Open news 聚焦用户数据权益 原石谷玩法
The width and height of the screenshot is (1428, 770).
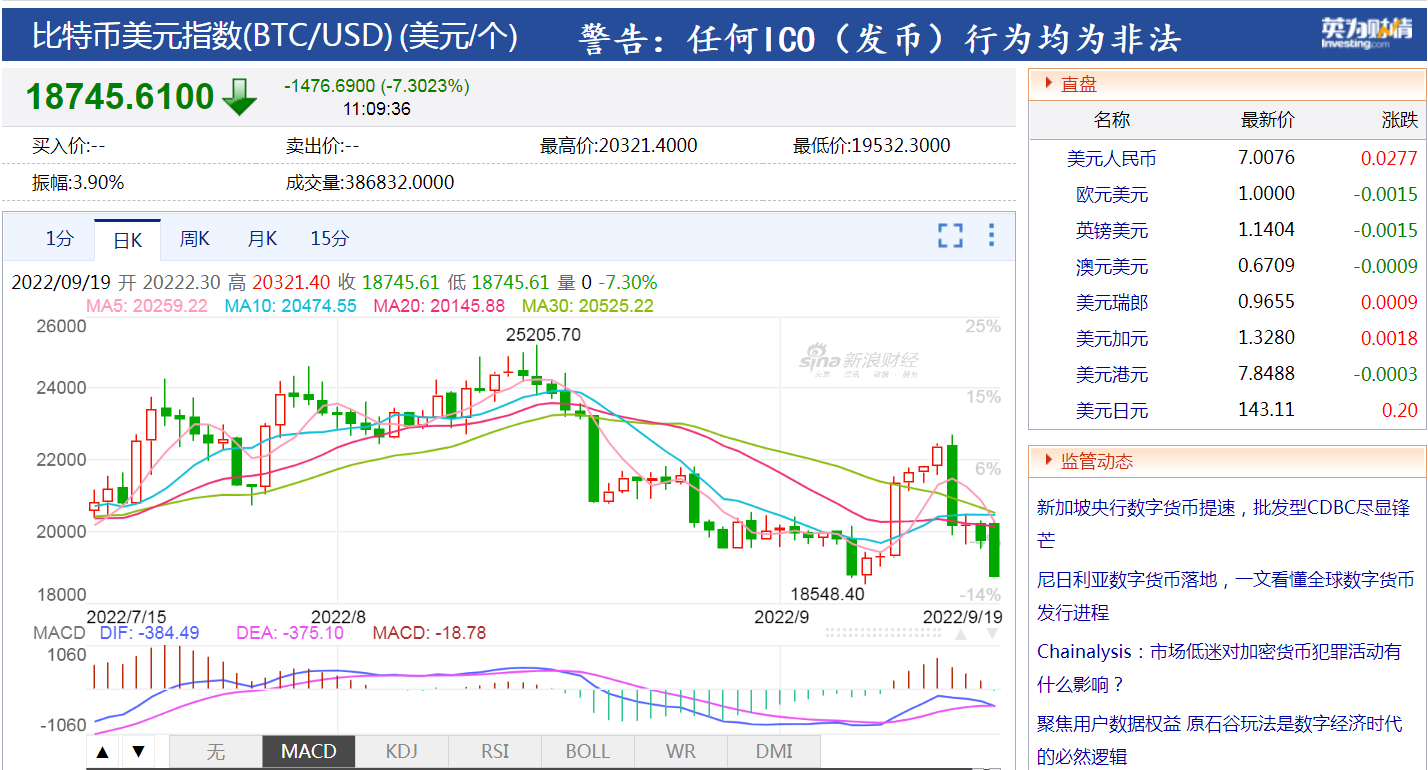[x=1219, y=739]
